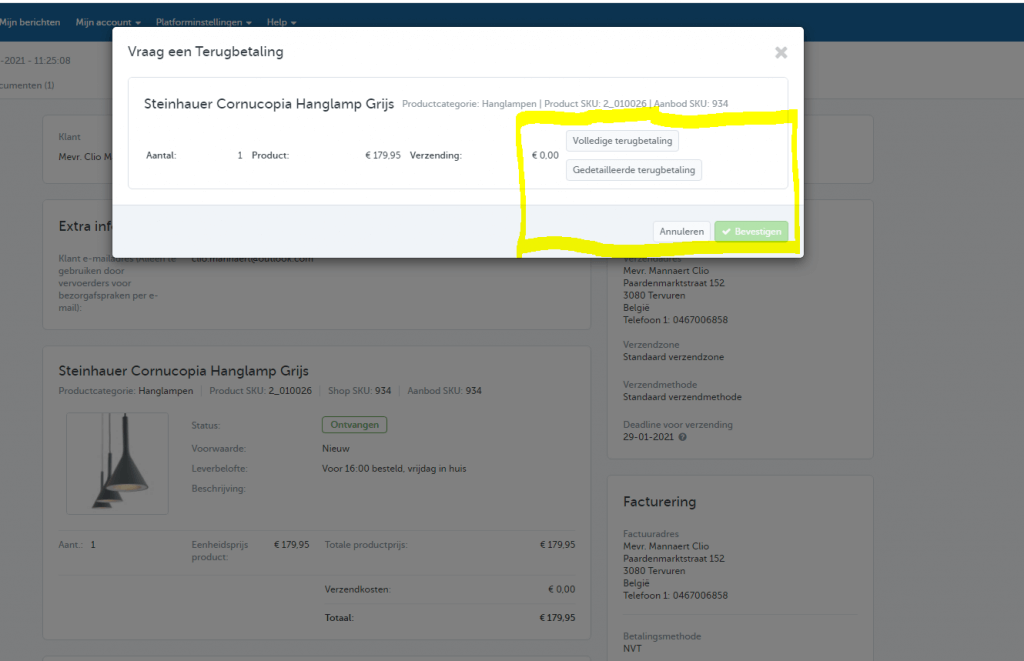This screenshot has width=1024, height=661.
Task: Click the Steinhauer Cornucopia heading in order panel
Action: [x=184, y=370]
